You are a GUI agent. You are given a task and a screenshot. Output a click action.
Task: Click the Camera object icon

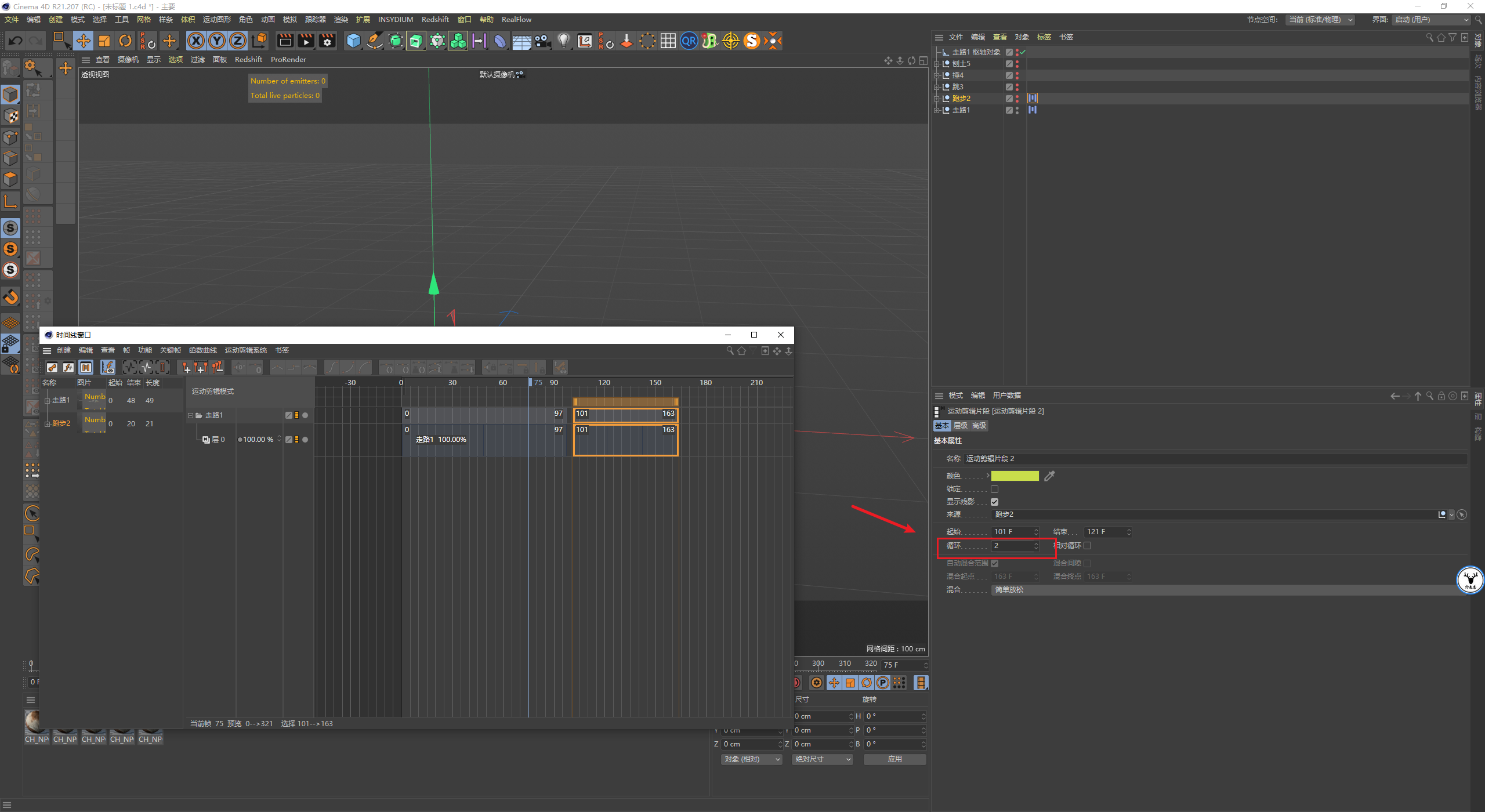coord(542,41)
